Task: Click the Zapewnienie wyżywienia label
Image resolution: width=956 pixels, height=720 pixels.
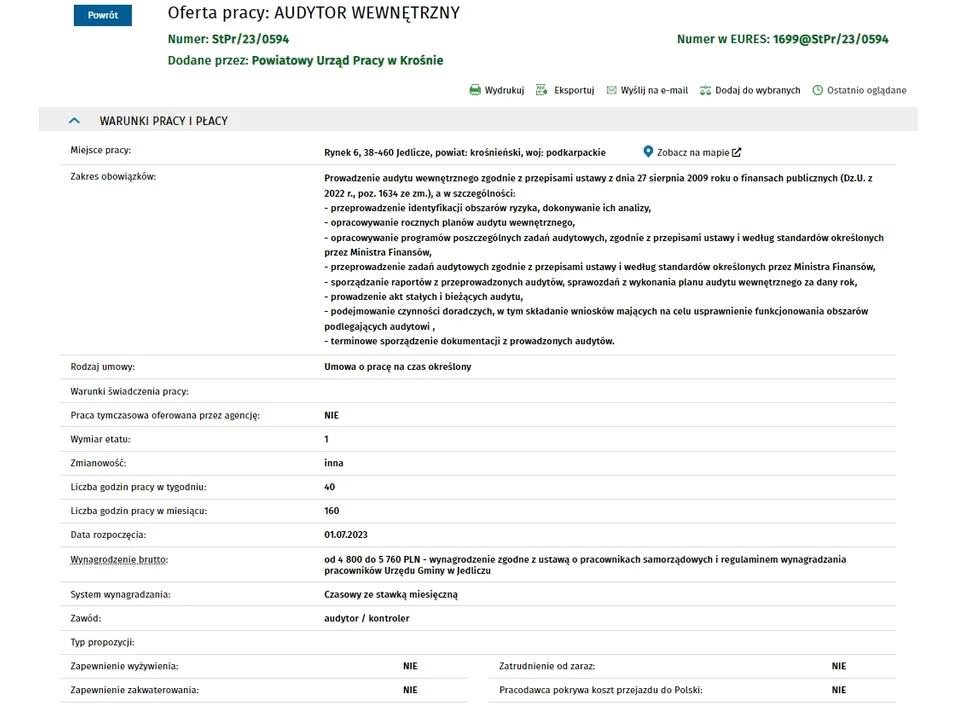Action: coord(124,666)
